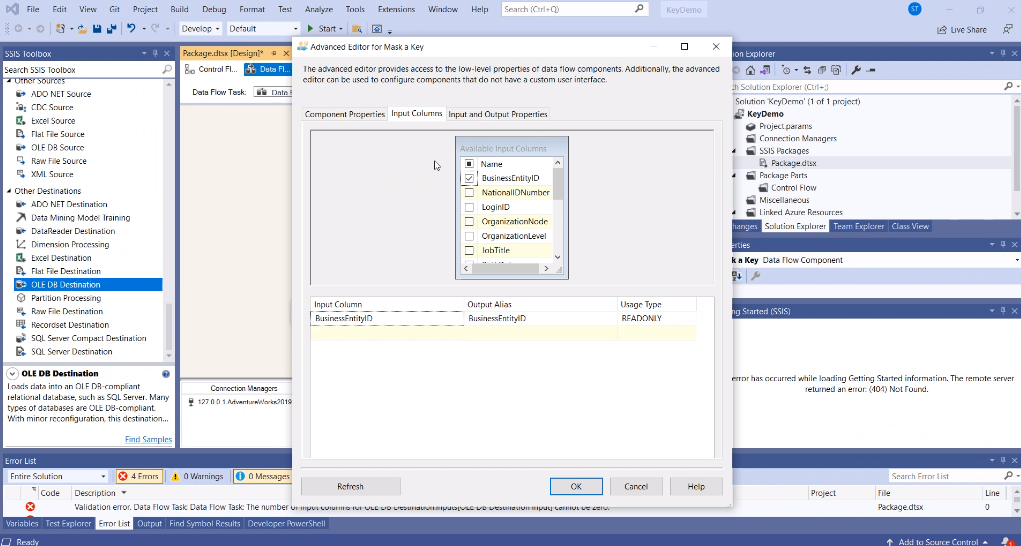1021x546 pixels.
Task: Check the OrganizationNode checkbox
Action: coord(469,222)
